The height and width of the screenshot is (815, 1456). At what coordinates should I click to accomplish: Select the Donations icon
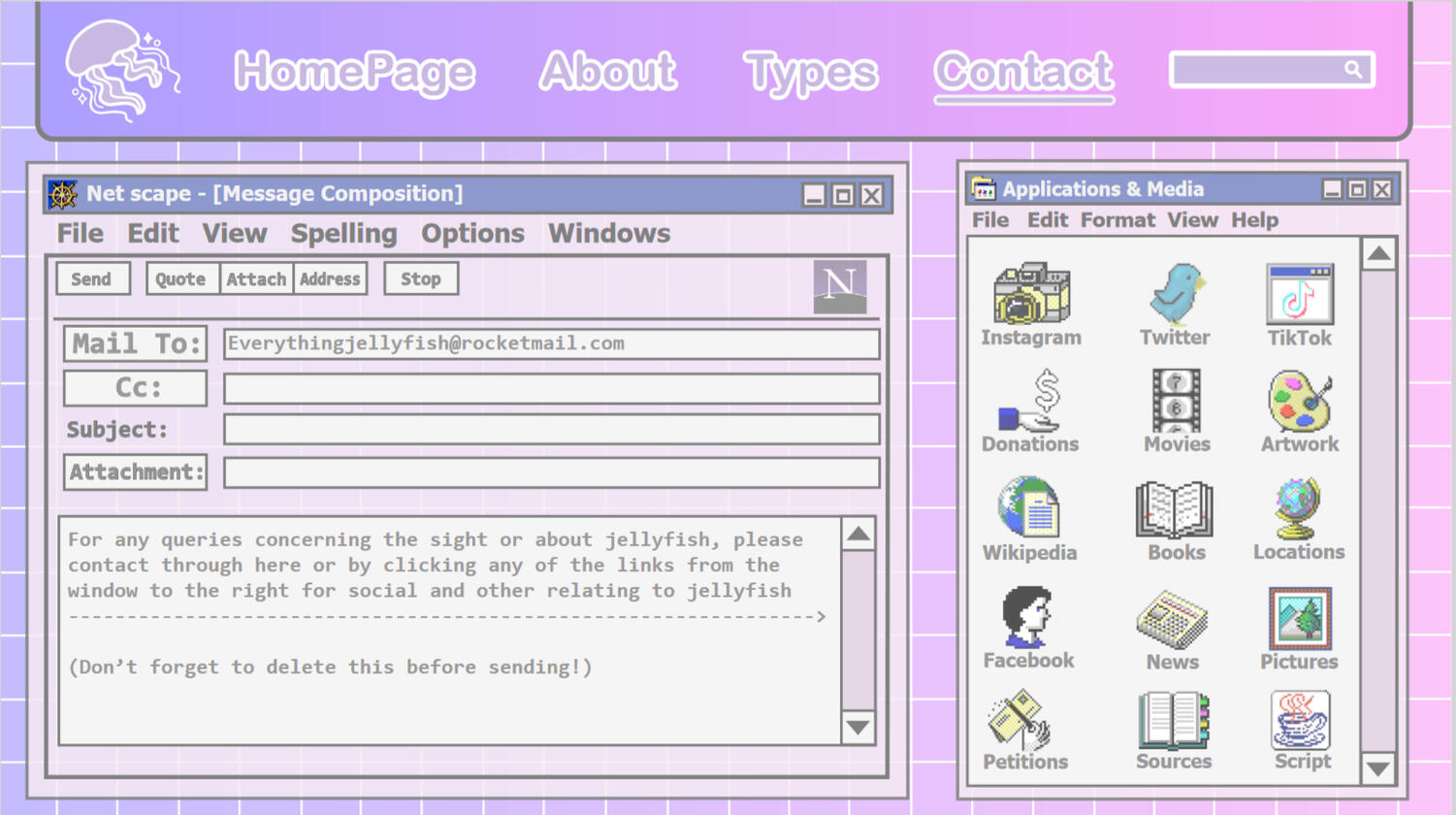pos(1030,403)
